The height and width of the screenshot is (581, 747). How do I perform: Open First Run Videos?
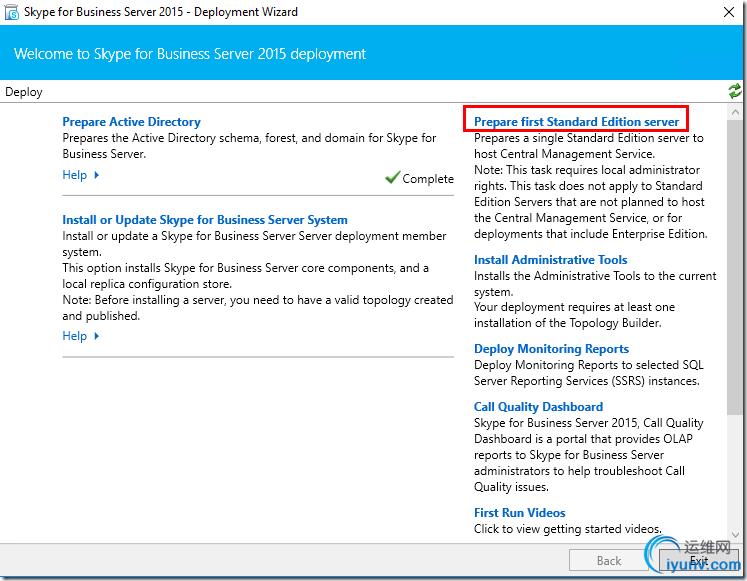pos(519,513)
